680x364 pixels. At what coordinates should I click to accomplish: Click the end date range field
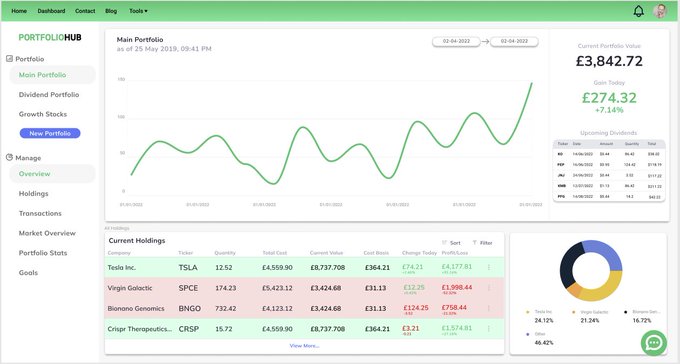[514, 41]
